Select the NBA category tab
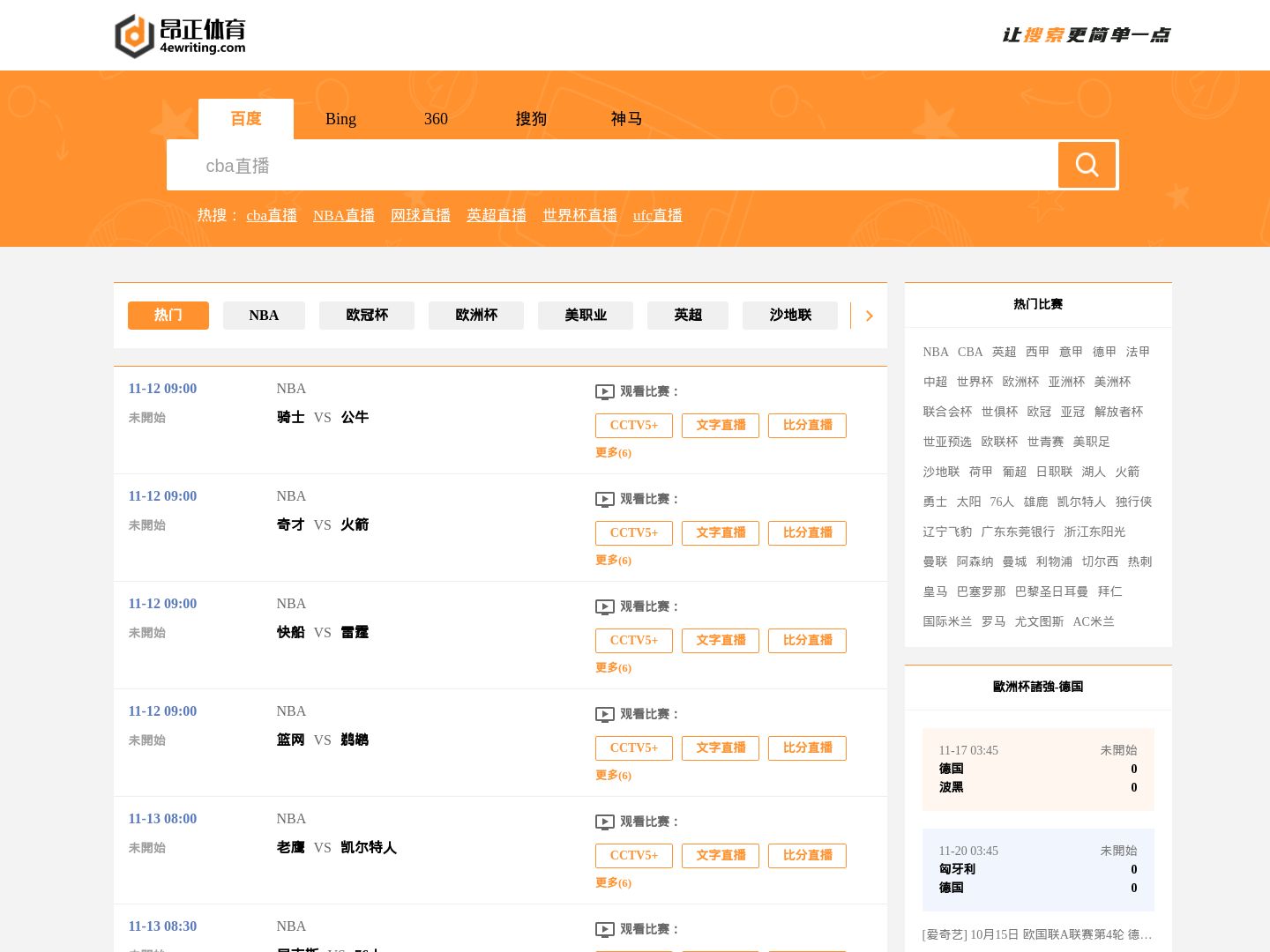Image resolution: width=1270 pixels, height=952 pixels. coord(264,316)
